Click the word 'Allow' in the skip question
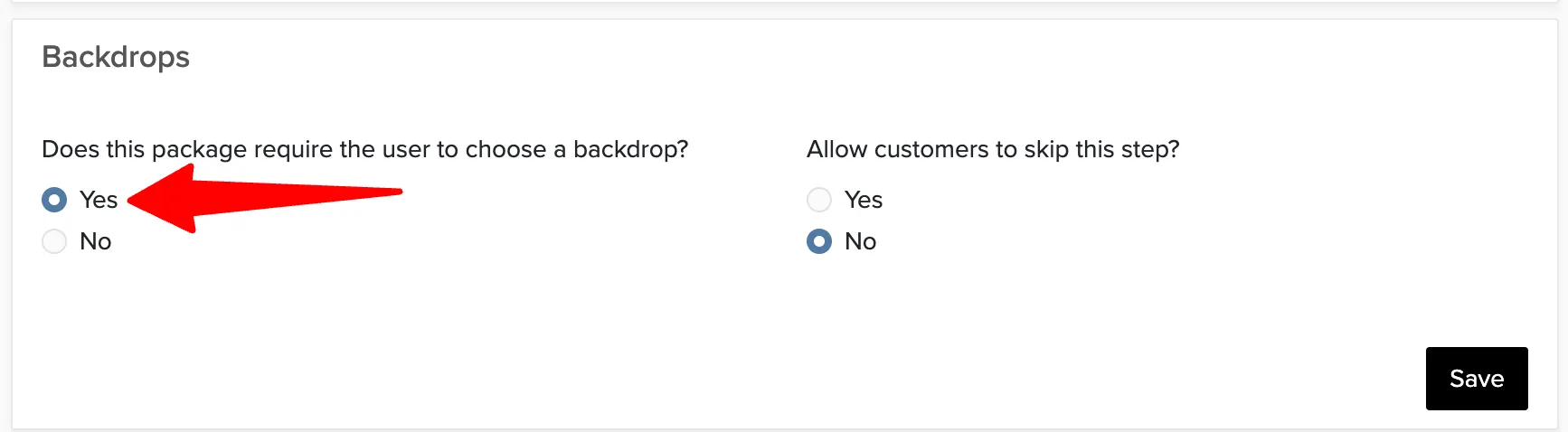The width and height of the screenshot is (1568, 432). click(x=836, y=149)
